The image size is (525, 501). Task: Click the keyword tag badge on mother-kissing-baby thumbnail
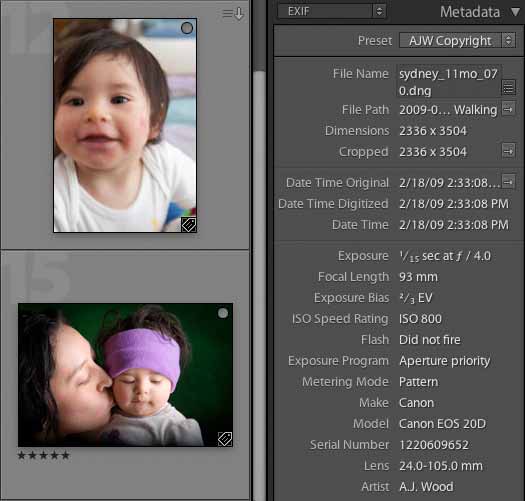tap(225, 439)
